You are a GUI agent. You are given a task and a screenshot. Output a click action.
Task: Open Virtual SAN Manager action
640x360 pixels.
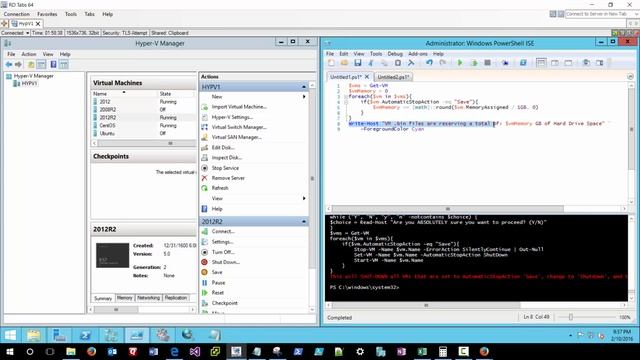[x=236, y=137]
